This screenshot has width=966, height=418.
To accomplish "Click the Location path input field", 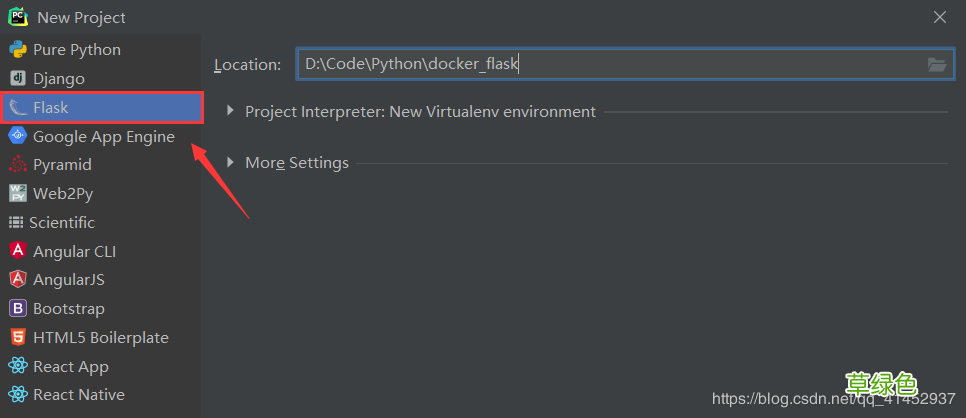I will [x=610, y=65].
